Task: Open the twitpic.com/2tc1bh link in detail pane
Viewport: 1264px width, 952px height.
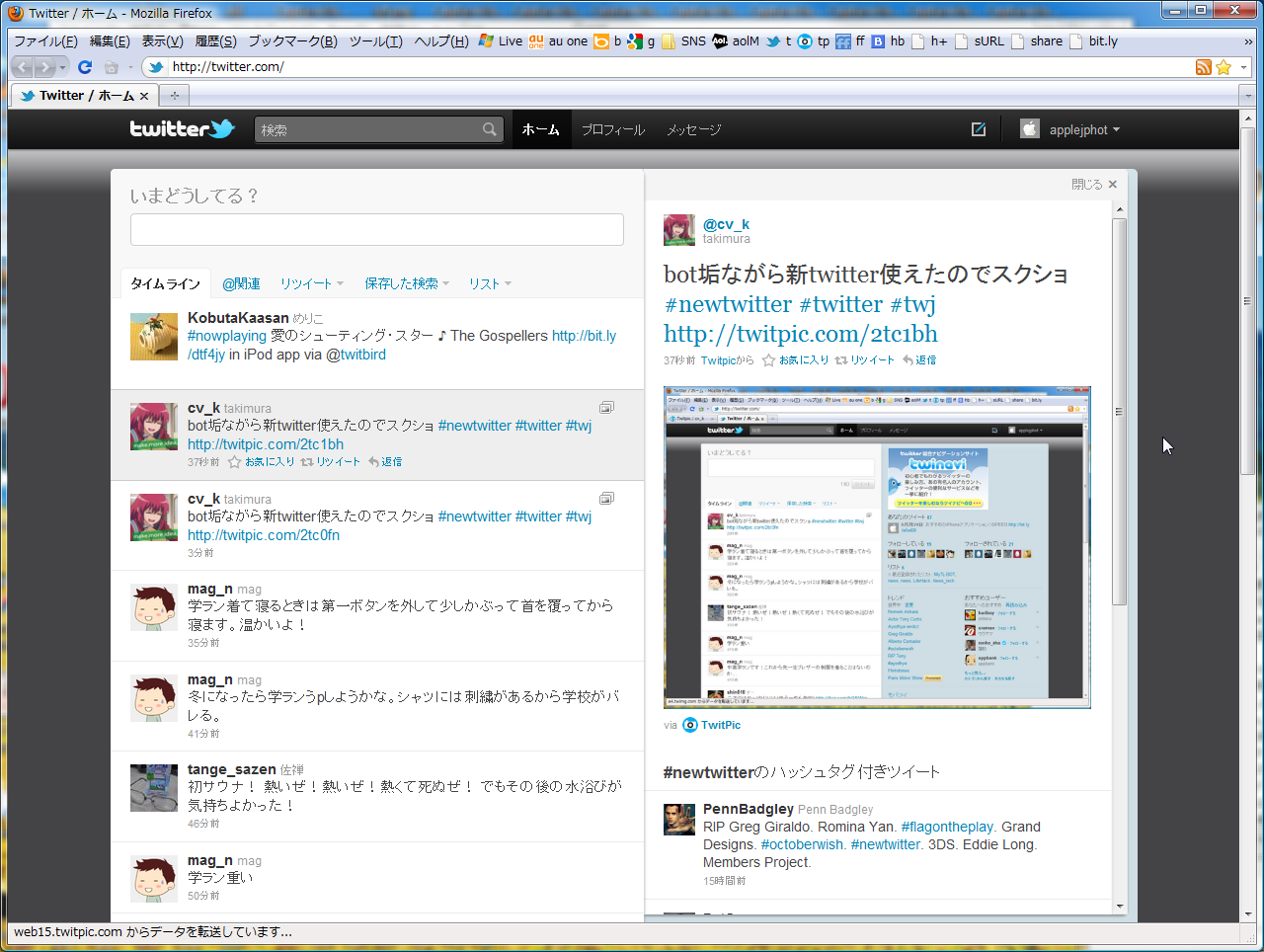Action: tap(801, 334)
